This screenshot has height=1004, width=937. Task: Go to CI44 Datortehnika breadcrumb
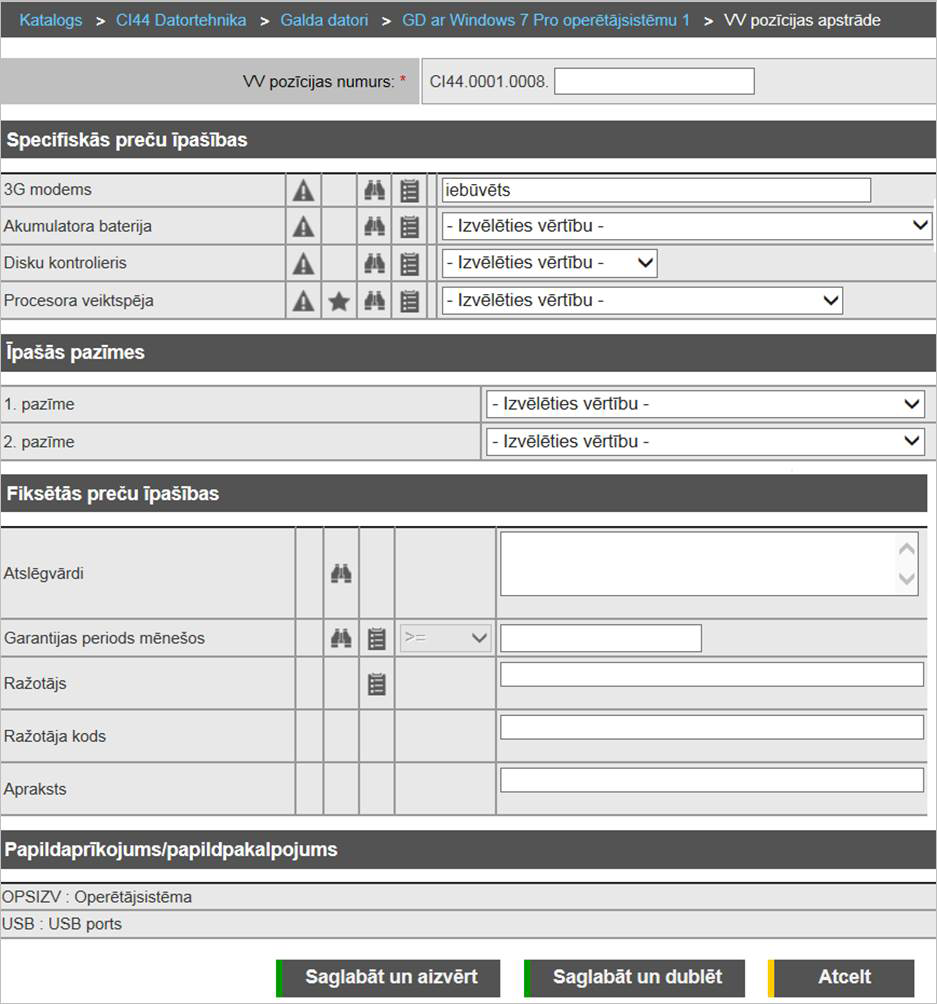coord(182,20)
